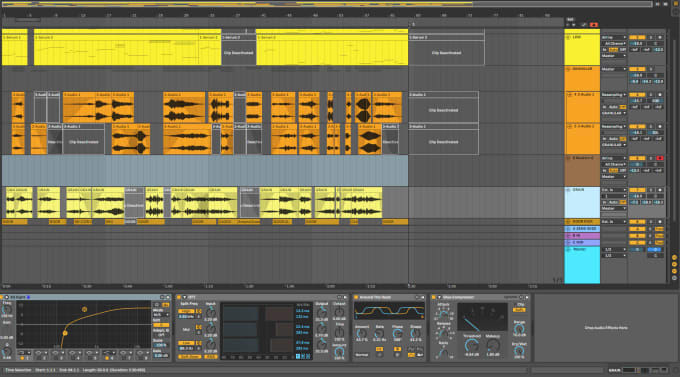
Task: Toggle EQ Eight filter band 6
Action: coord(107,358)
